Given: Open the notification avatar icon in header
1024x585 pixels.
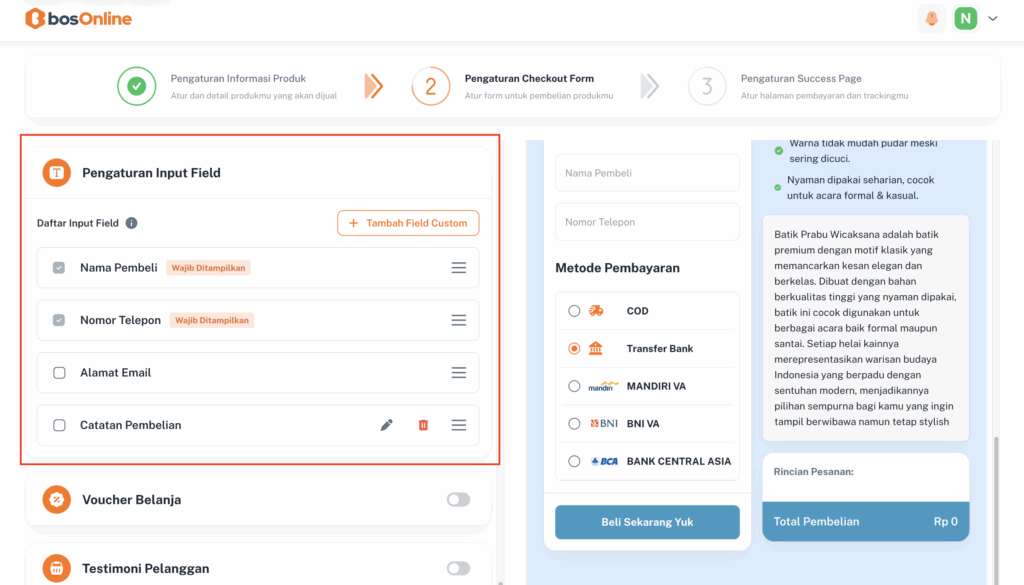Looking at the screenshot, I should tap(932, 18).
